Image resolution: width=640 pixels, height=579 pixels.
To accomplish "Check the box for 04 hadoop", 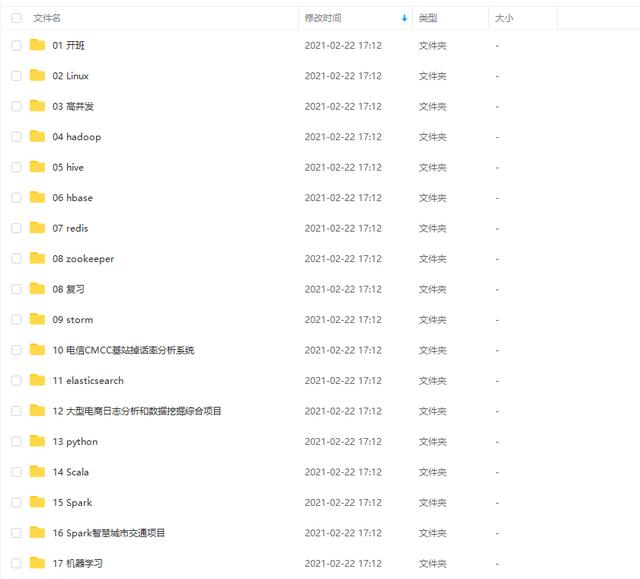I will (x=16, y=137).
